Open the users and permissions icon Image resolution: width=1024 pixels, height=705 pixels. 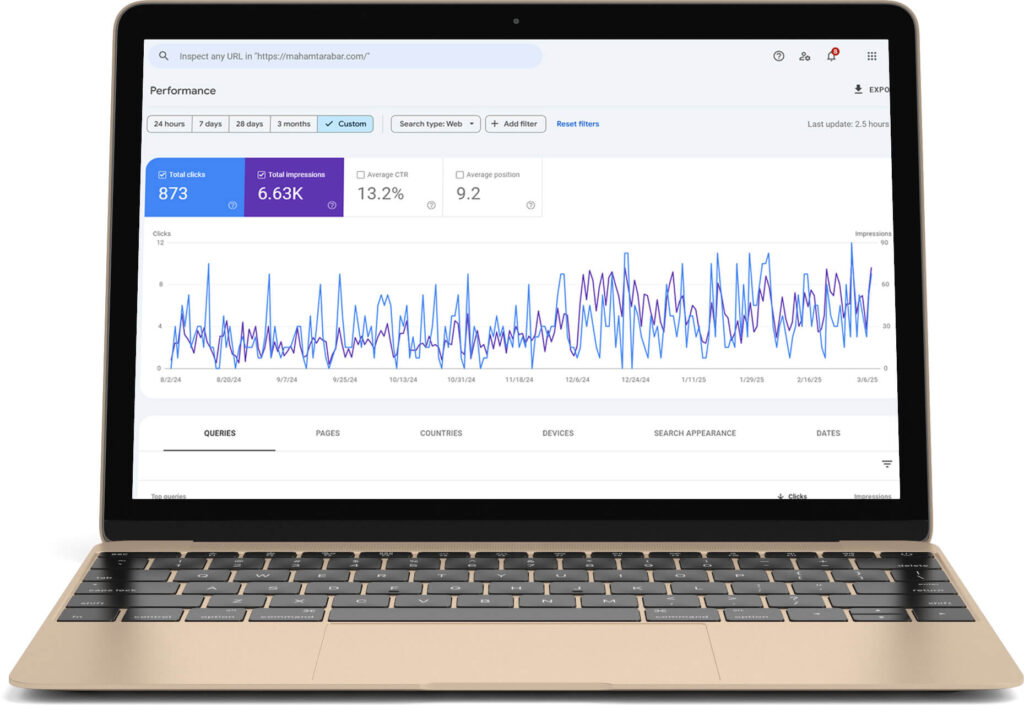tap(805, 56)
